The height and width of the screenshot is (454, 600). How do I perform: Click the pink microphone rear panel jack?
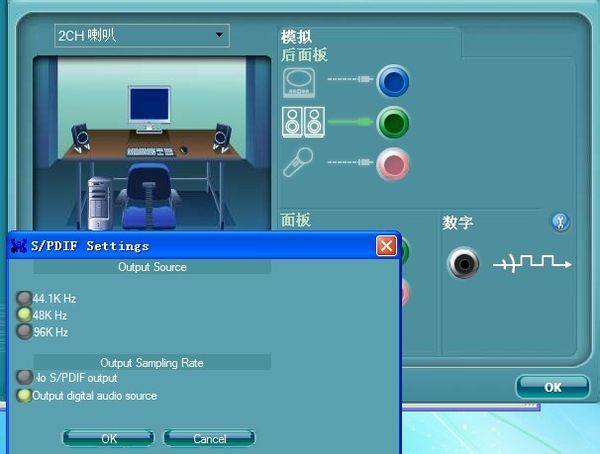pos(393,164)
